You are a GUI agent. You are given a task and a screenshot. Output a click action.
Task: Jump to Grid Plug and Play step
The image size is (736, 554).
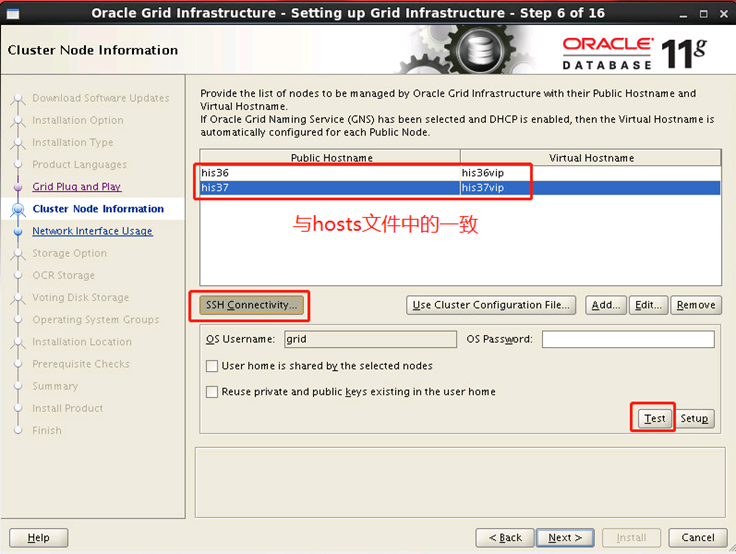(77, 186)
